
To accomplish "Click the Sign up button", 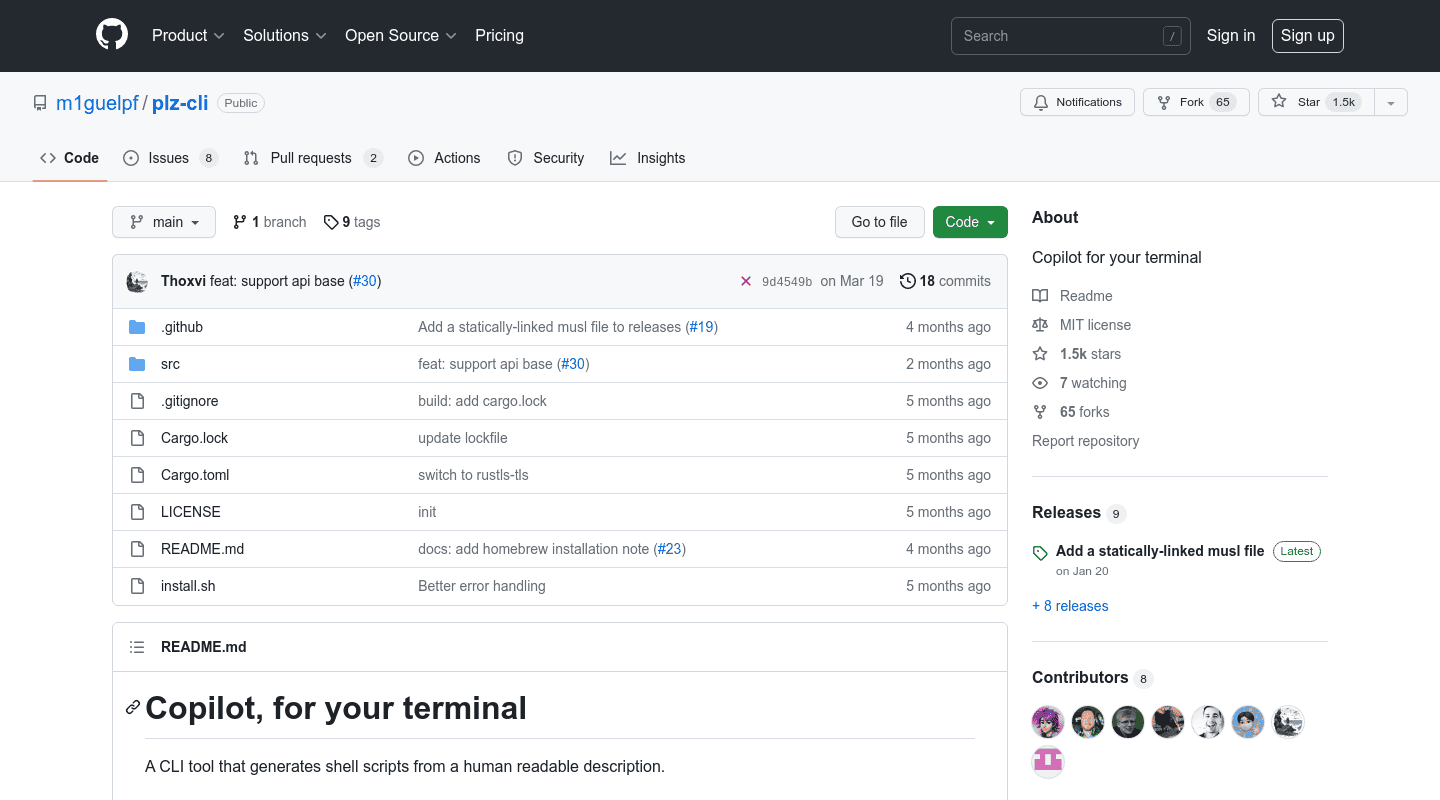I will tap(1307, 35).
